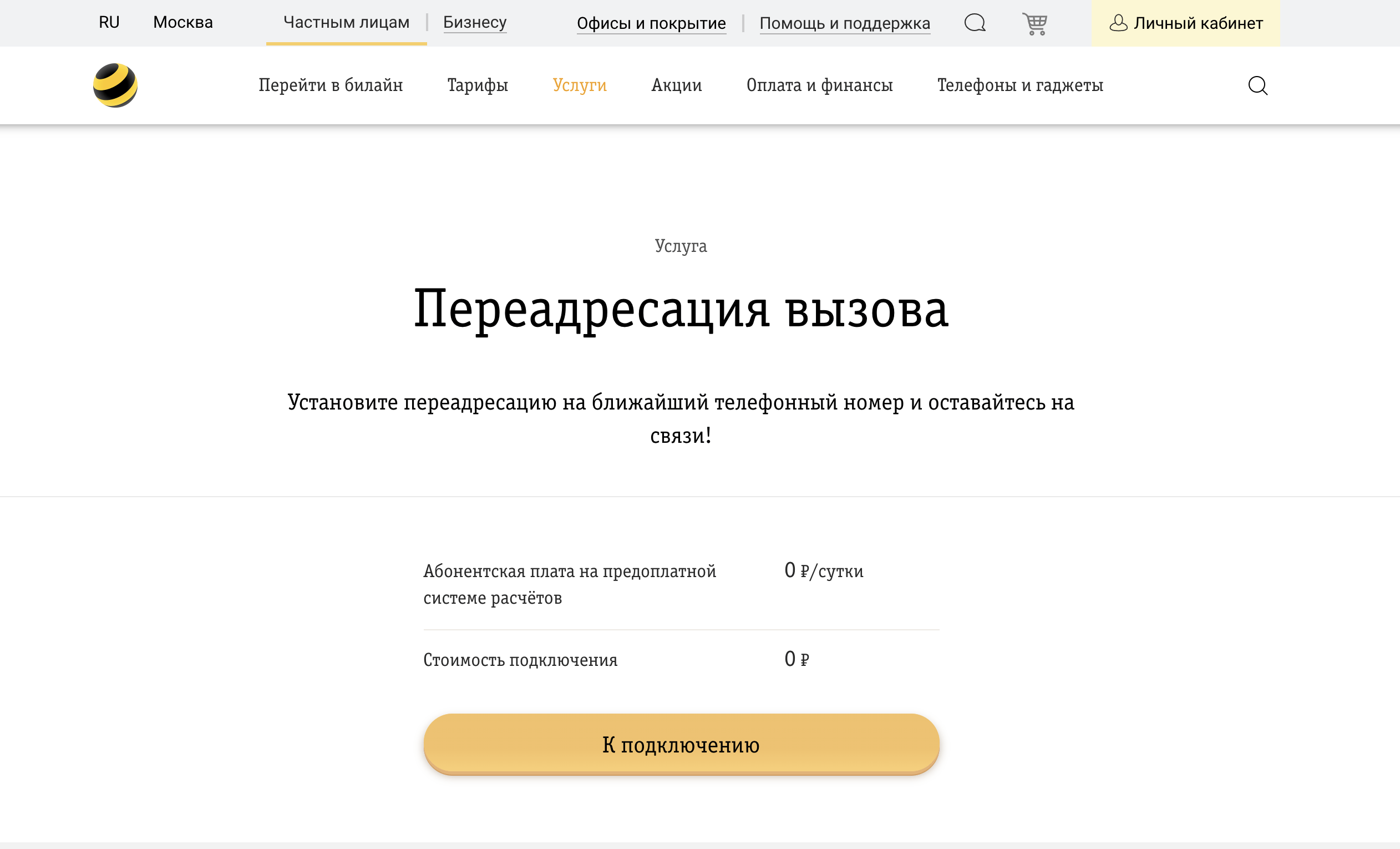Select the Частным лицам tab
This screenshot has width=1400, height=849.
point(346,23)
